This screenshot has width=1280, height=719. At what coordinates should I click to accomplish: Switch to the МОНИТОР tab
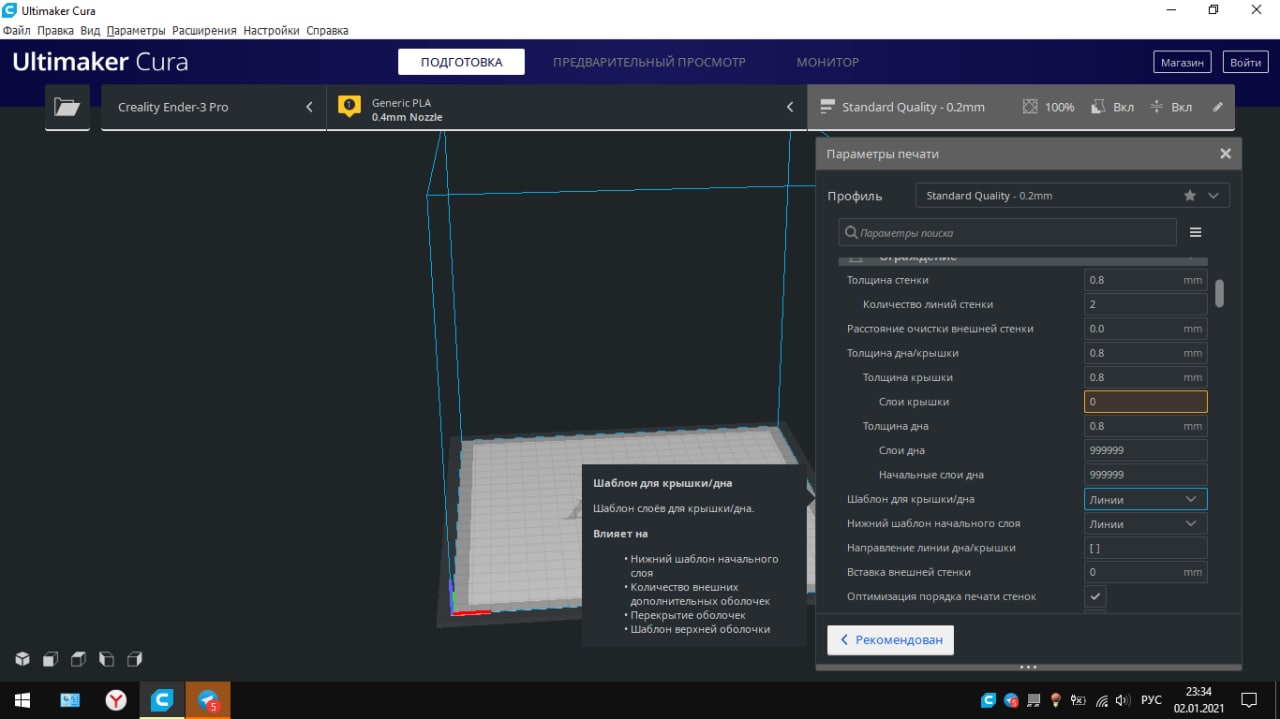click(x=827, y=62)
